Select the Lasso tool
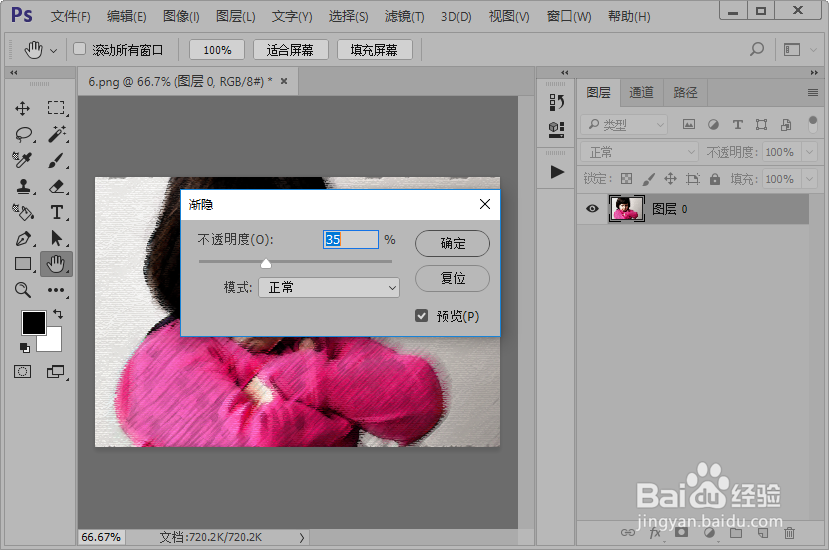Viewport: 829px width, 550px height. tap(24, 134)
